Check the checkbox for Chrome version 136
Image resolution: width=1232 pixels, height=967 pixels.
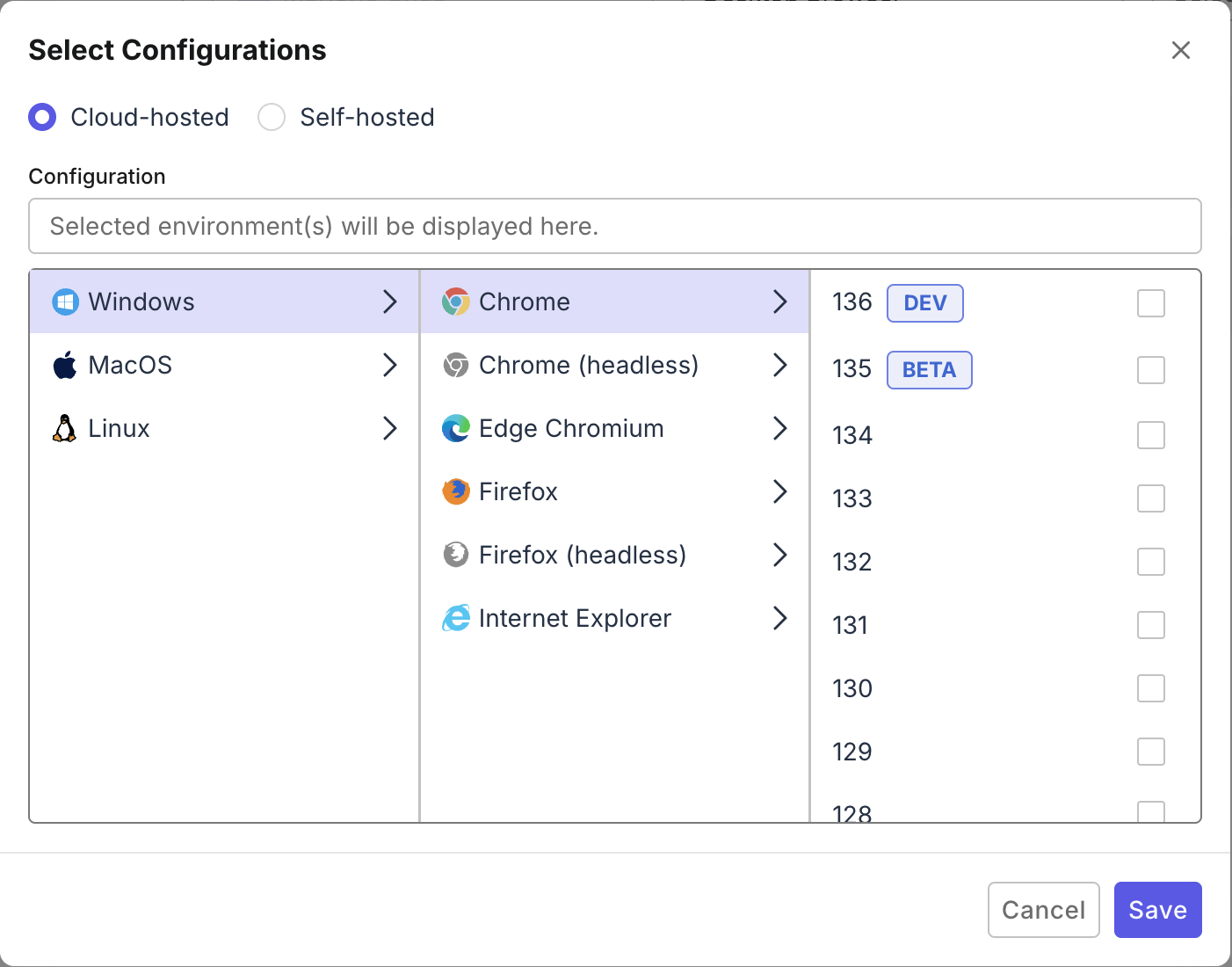click(x=1151, y=303)
